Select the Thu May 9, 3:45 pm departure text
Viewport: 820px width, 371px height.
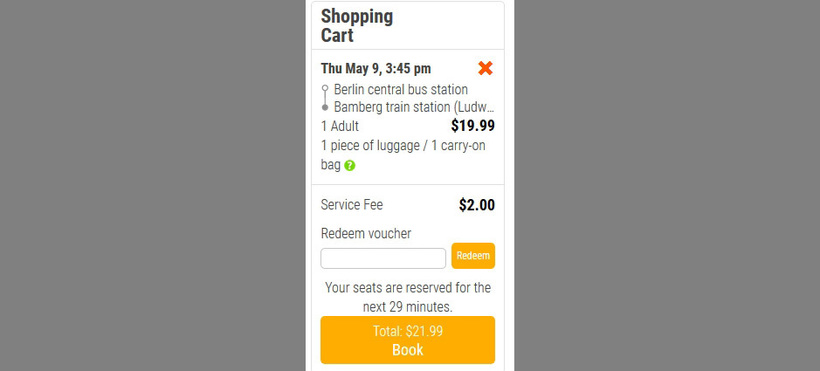coord(376,69)
